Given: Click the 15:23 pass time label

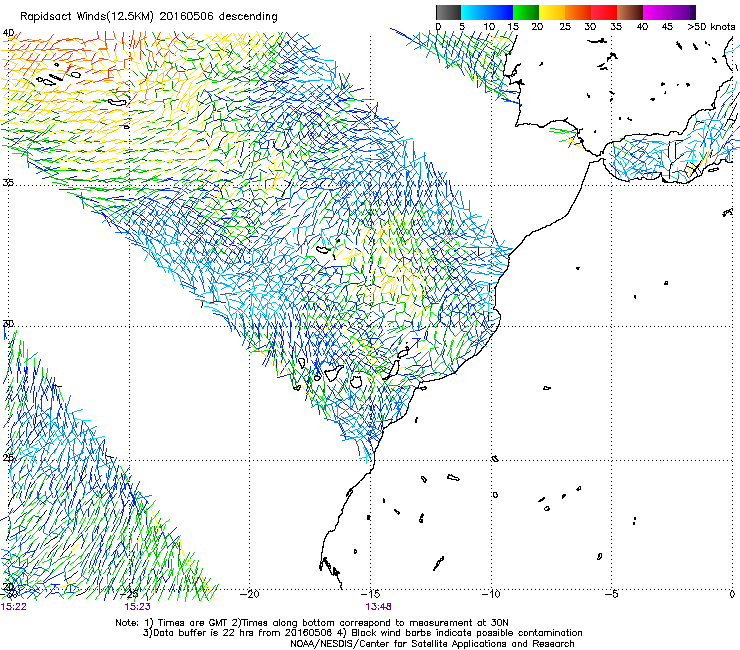Looking at the screenshot, I should (137, 607).
